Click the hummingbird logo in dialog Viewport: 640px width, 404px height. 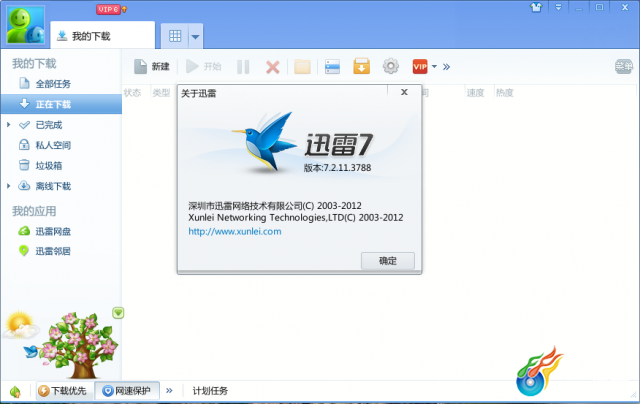click(x=266, y=142)
